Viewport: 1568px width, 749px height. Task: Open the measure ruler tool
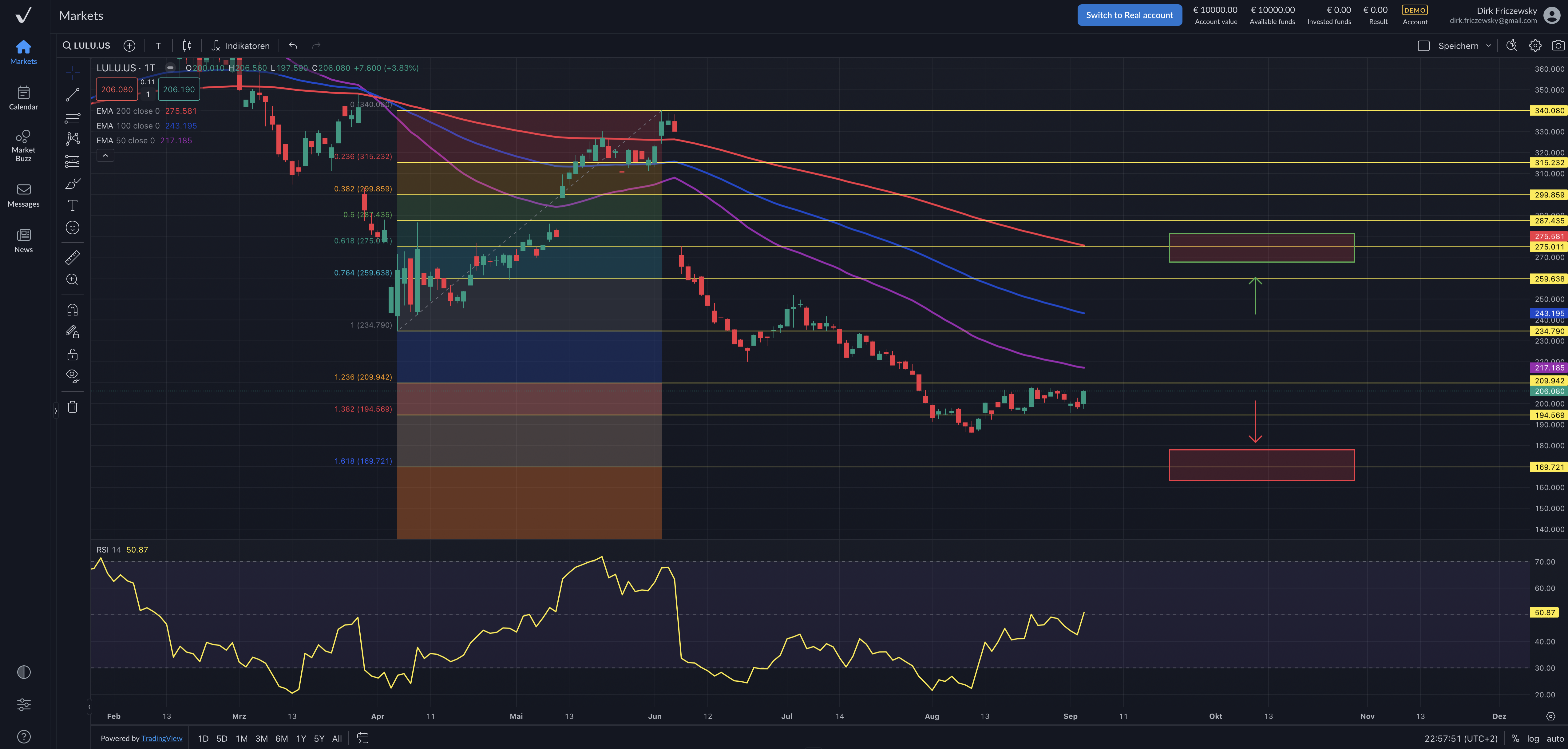tap(72, 256)
